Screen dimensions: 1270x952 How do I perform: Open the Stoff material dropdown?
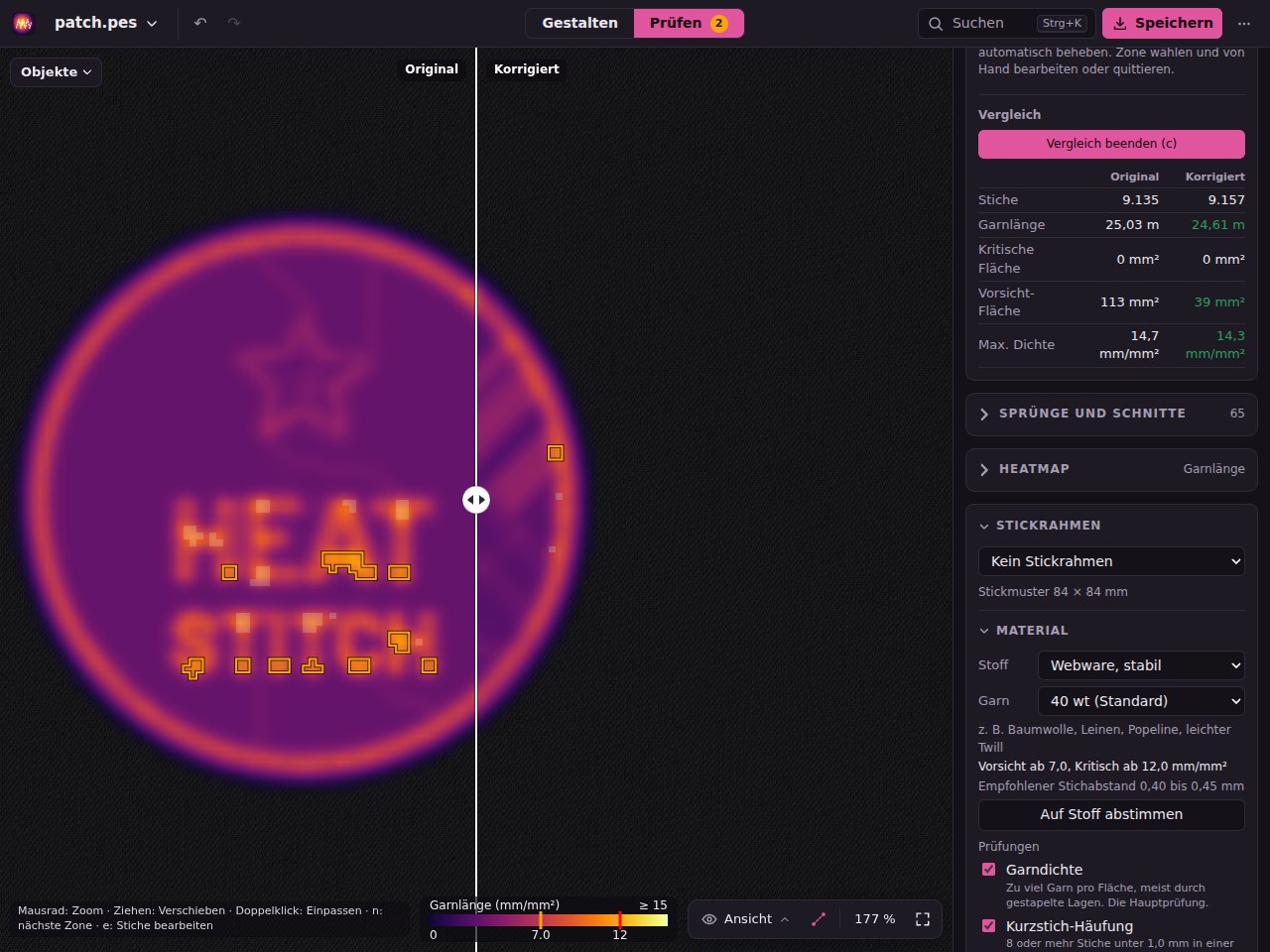(1141, 665)
